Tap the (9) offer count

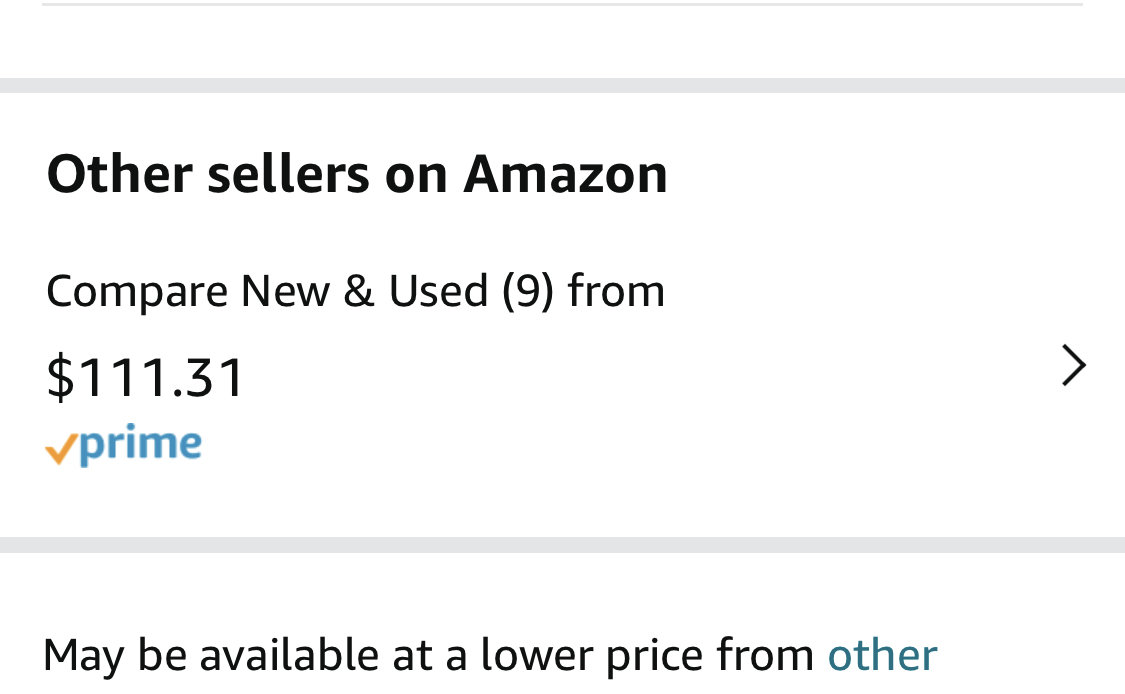[x=528, y=292]
